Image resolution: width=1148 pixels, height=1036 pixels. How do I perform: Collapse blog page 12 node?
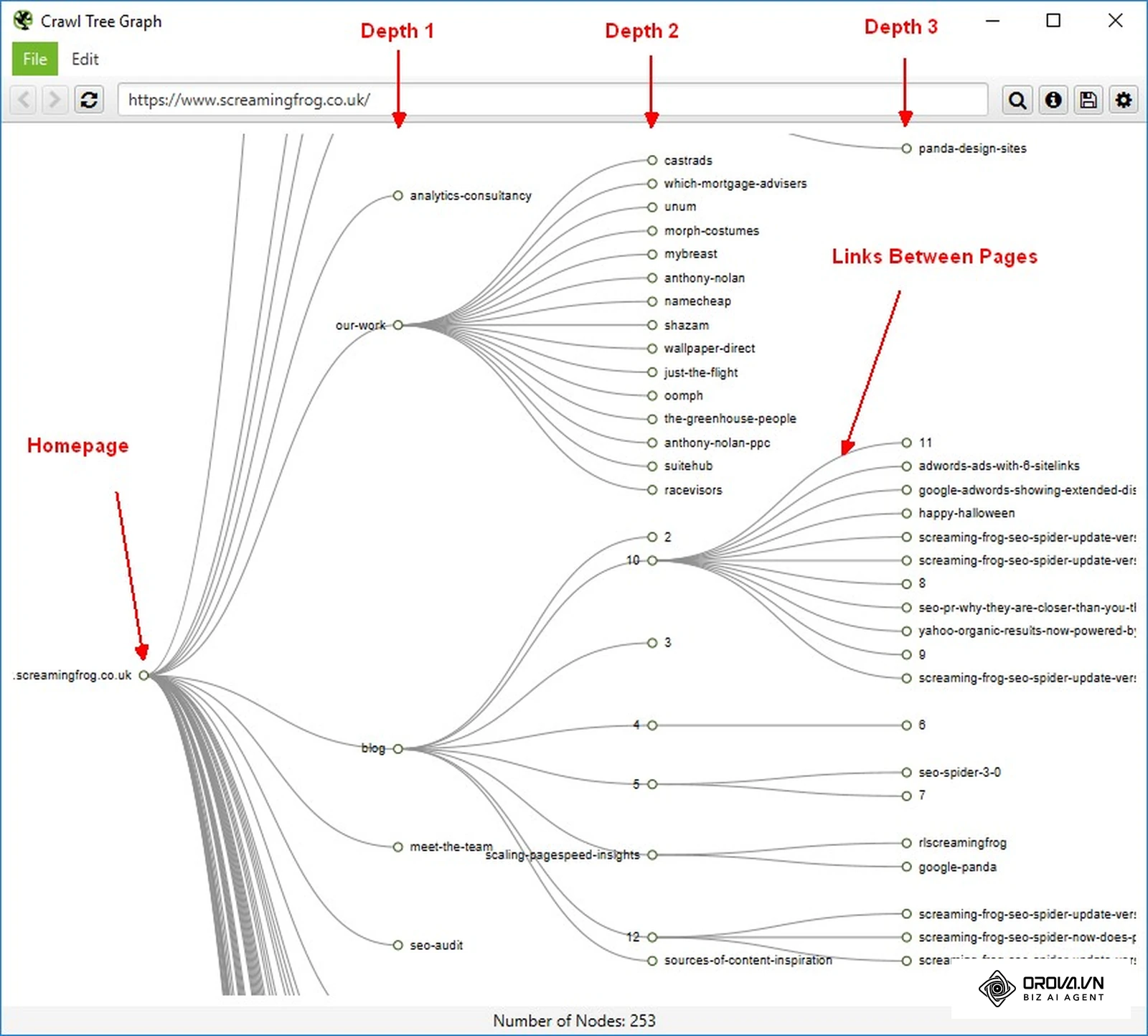(x=652, y=937)
